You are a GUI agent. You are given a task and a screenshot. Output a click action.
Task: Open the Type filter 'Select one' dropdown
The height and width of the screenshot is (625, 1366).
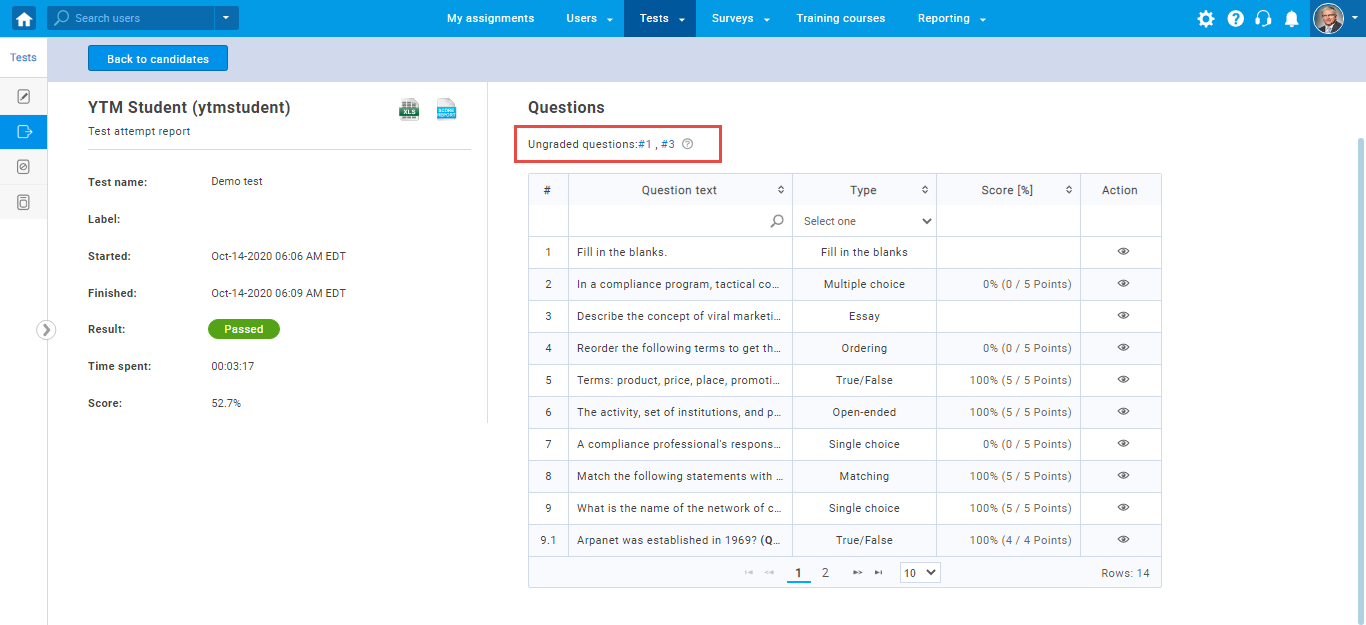[x=866, y=221]
